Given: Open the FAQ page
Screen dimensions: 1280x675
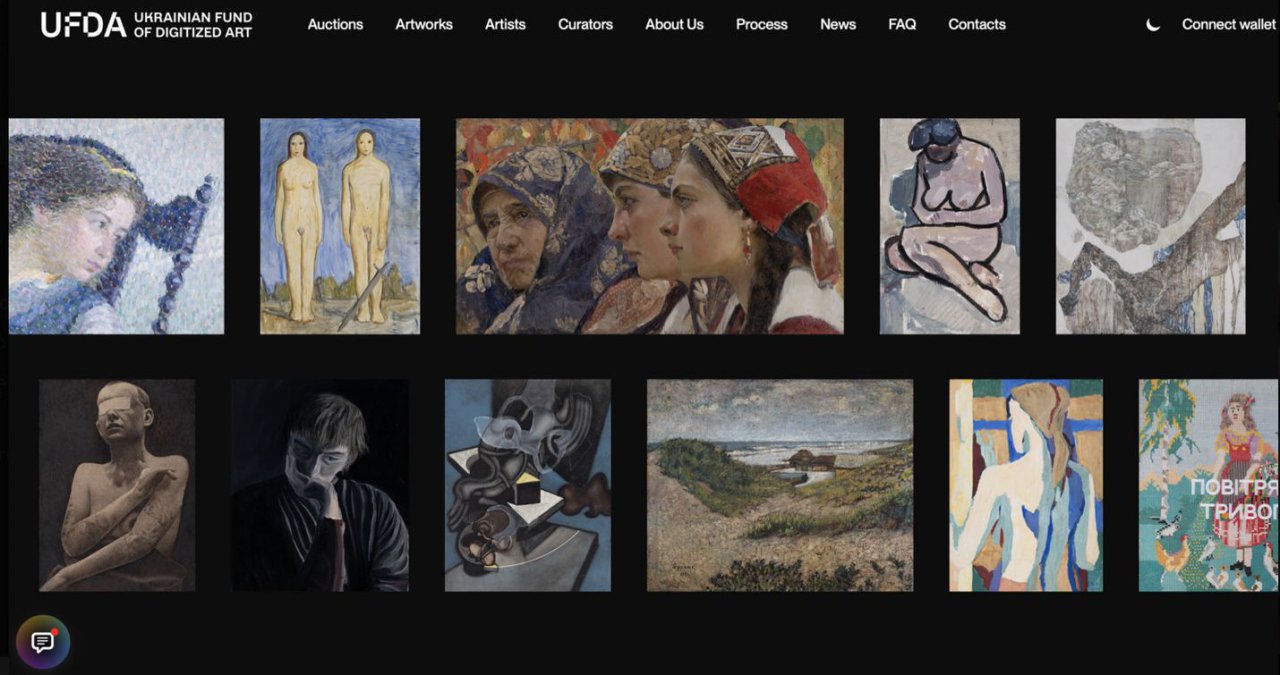Looking at the screenshot, I should click(x=902, y=25).
